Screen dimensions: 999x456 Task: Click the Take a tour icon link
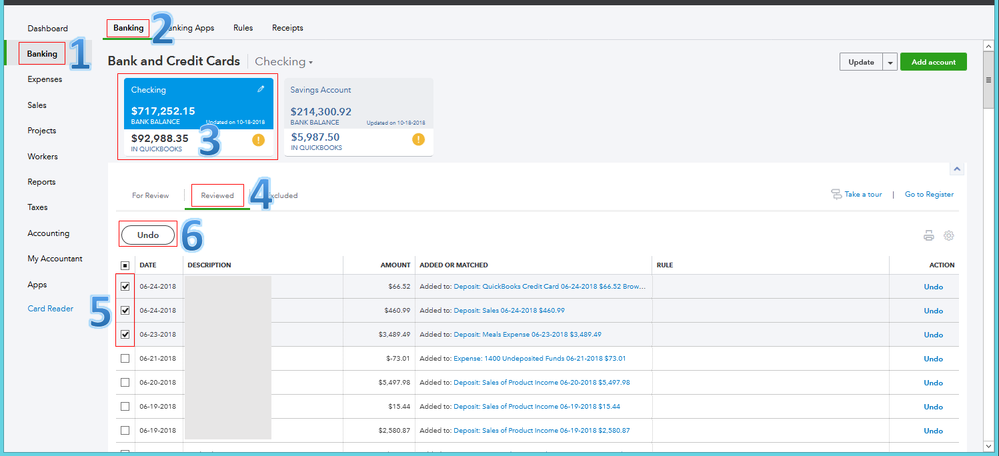[x=836, y=195]
